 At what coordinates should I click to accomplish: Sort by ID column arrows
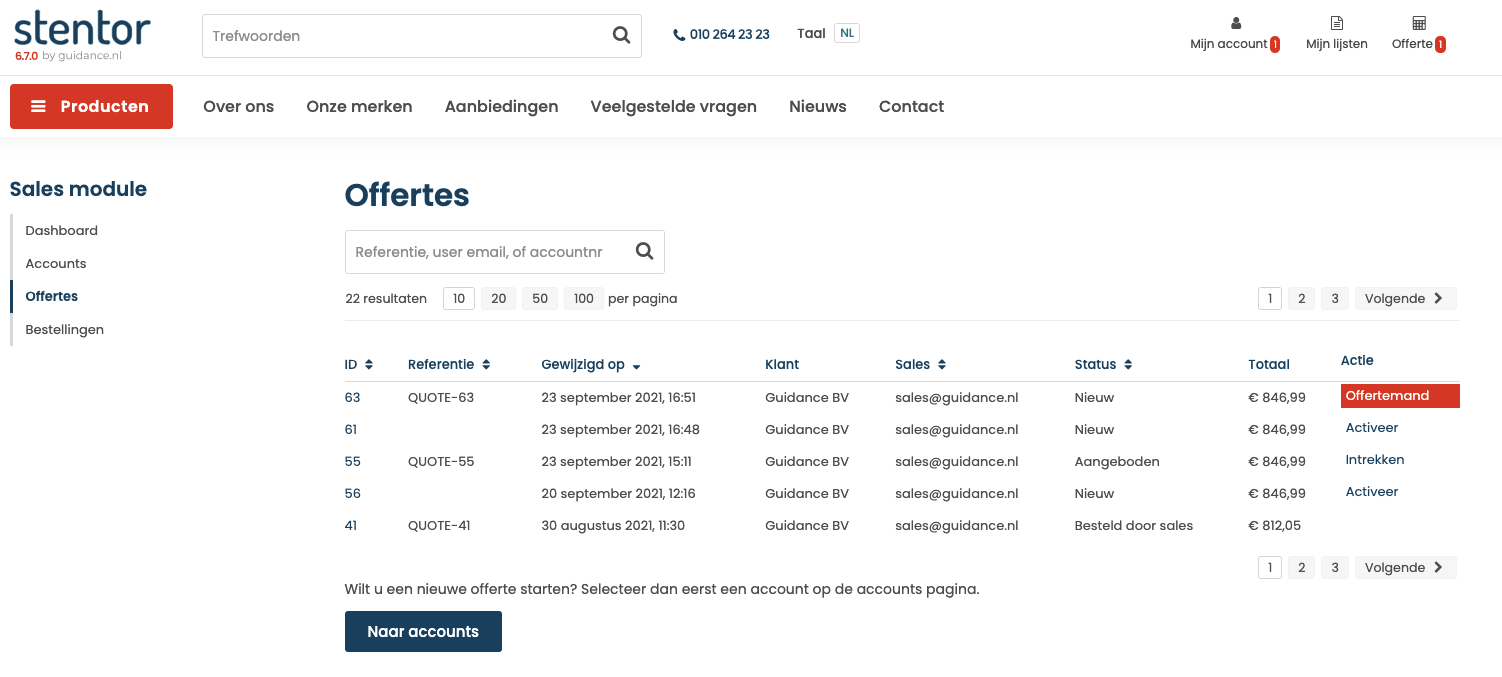(x=369, y=365)
